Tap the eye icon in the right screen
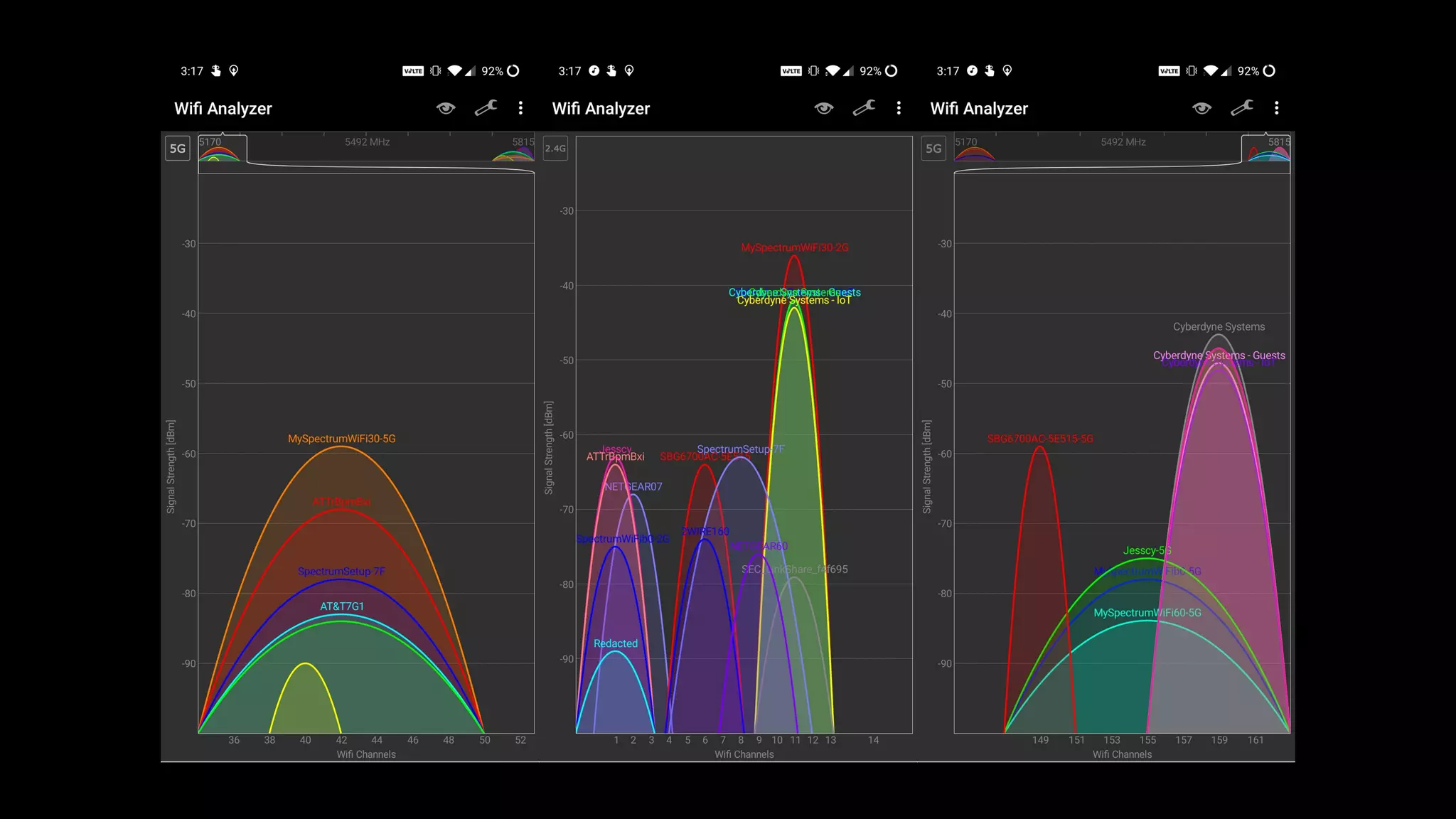The image size is (1456, 819). point(1202,108)
